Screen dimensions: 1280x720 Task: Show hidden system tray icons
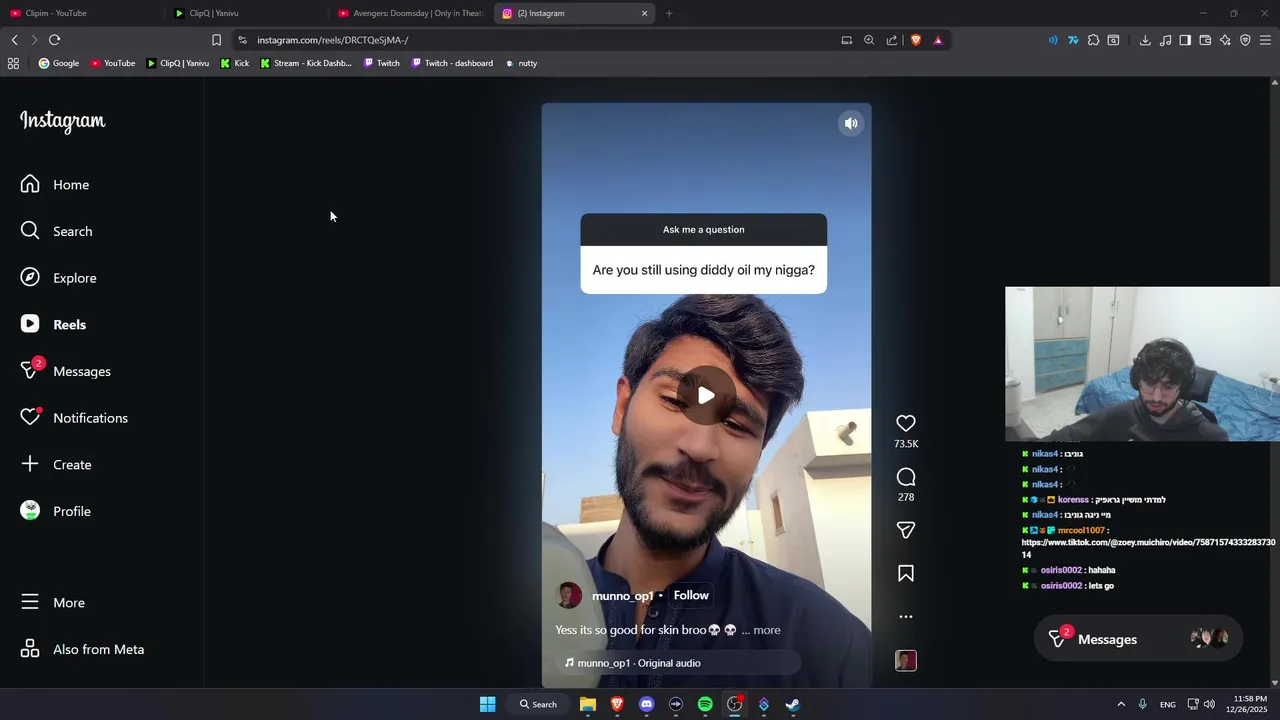pyautogui.click(x=1121, y=704)
